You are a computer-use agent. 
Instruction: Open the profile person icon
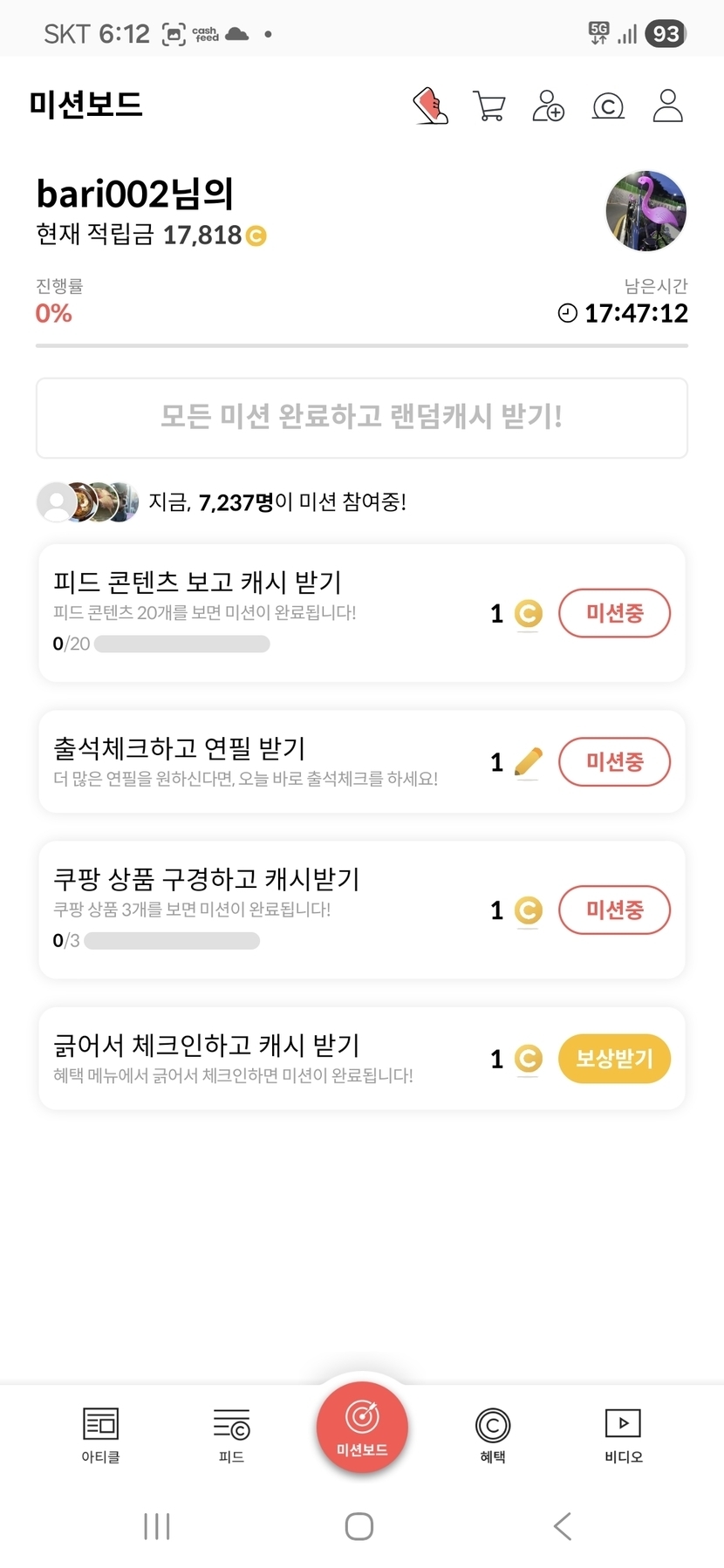point(667,106)
